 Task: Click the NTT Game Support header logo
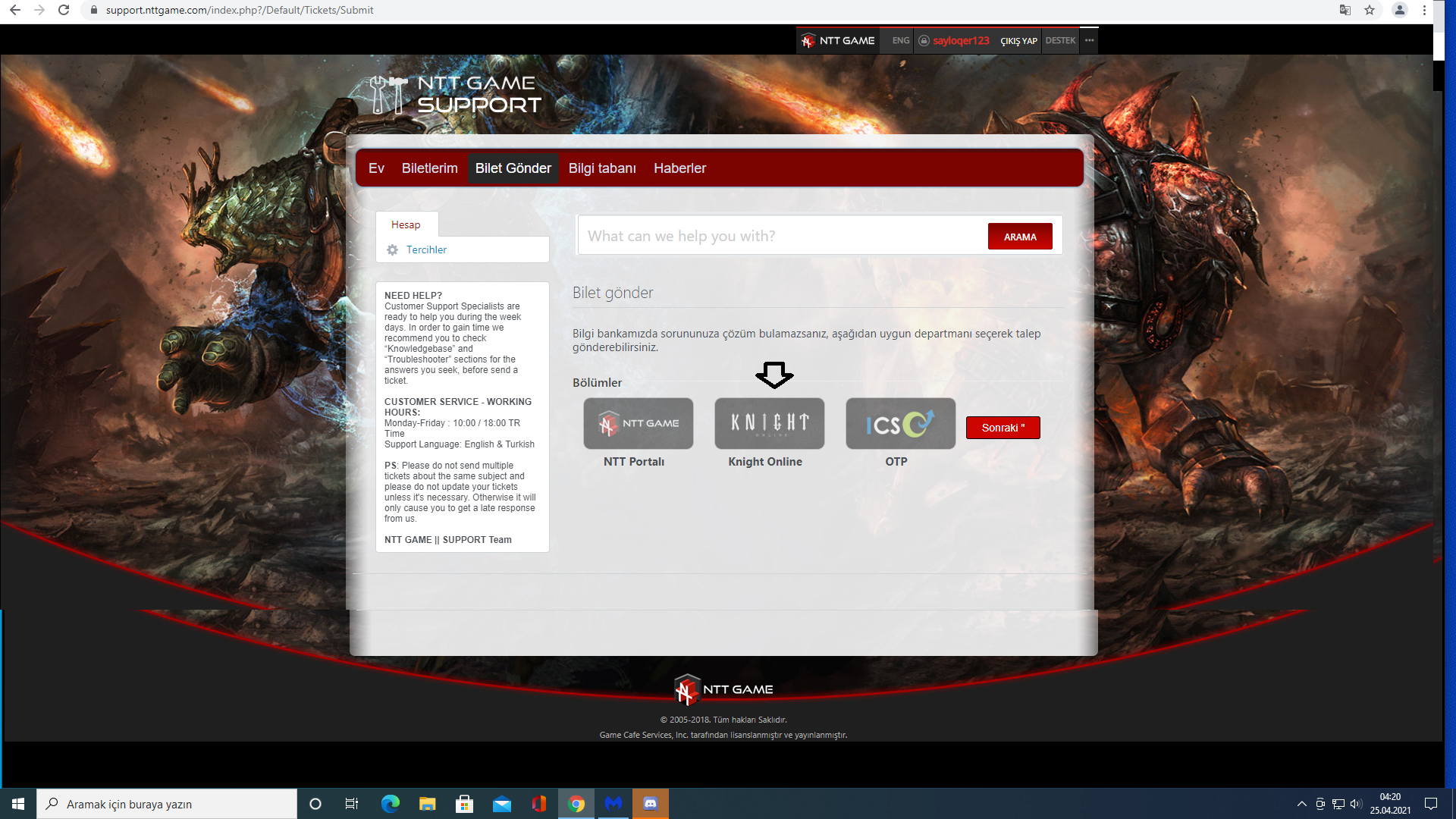[455, 94]
